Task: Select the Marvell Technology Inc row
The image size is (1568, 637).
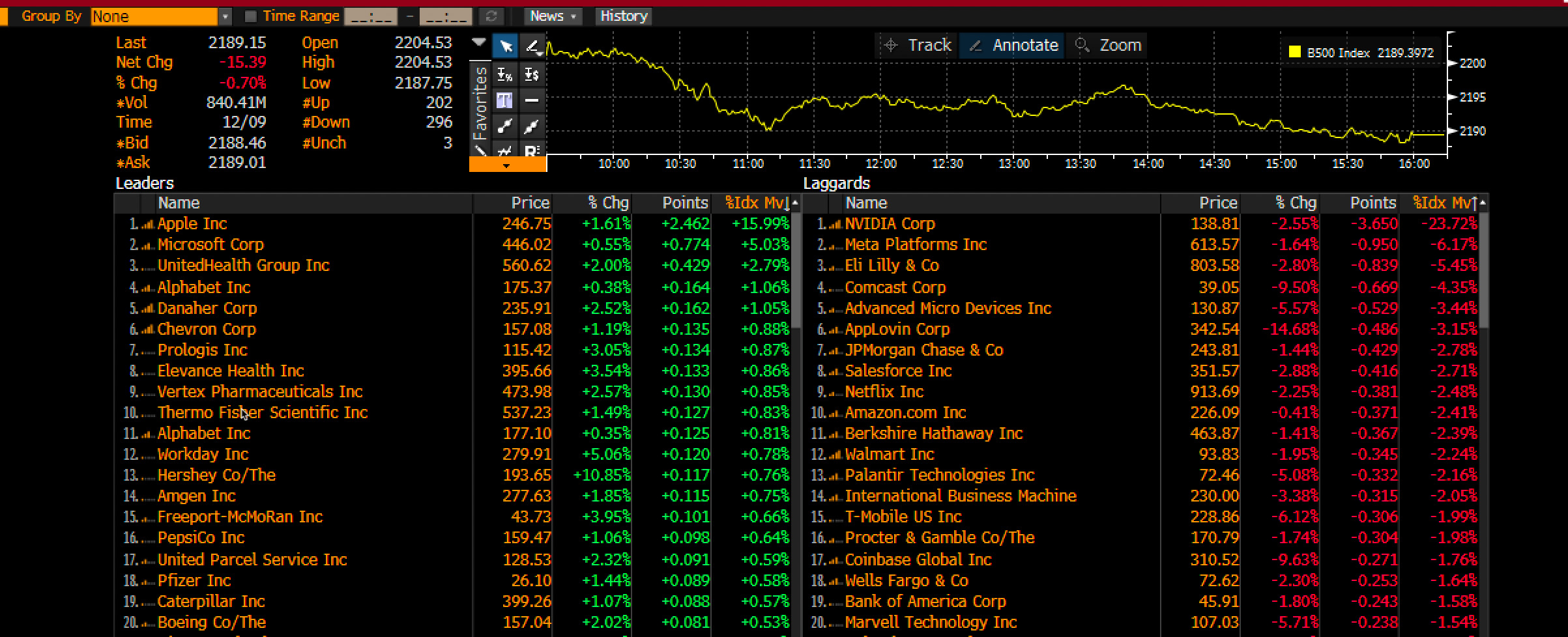Action: (1140, 623)
